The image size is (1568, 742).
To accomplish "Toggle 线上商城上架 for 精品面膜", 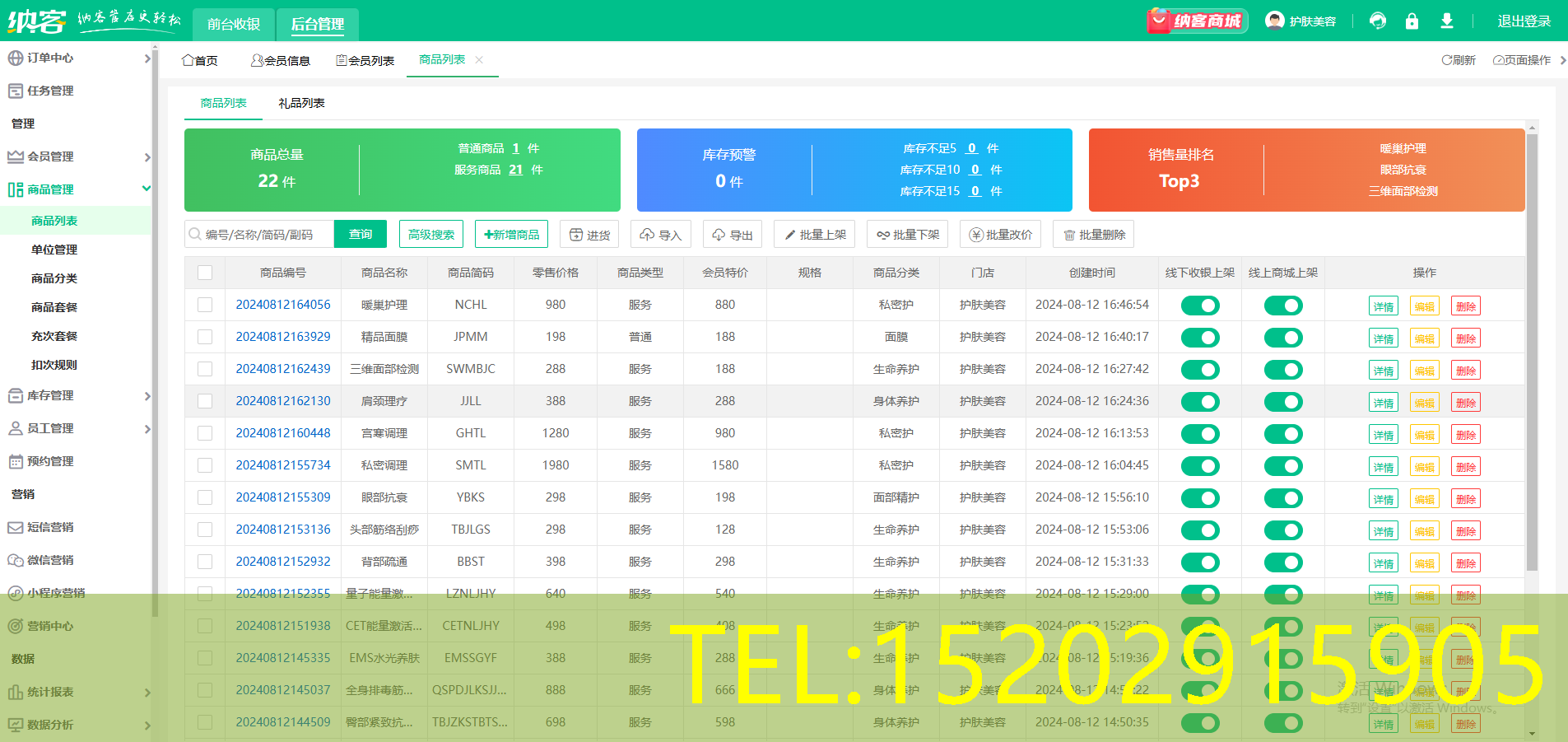I will (x=1282, y=338).
